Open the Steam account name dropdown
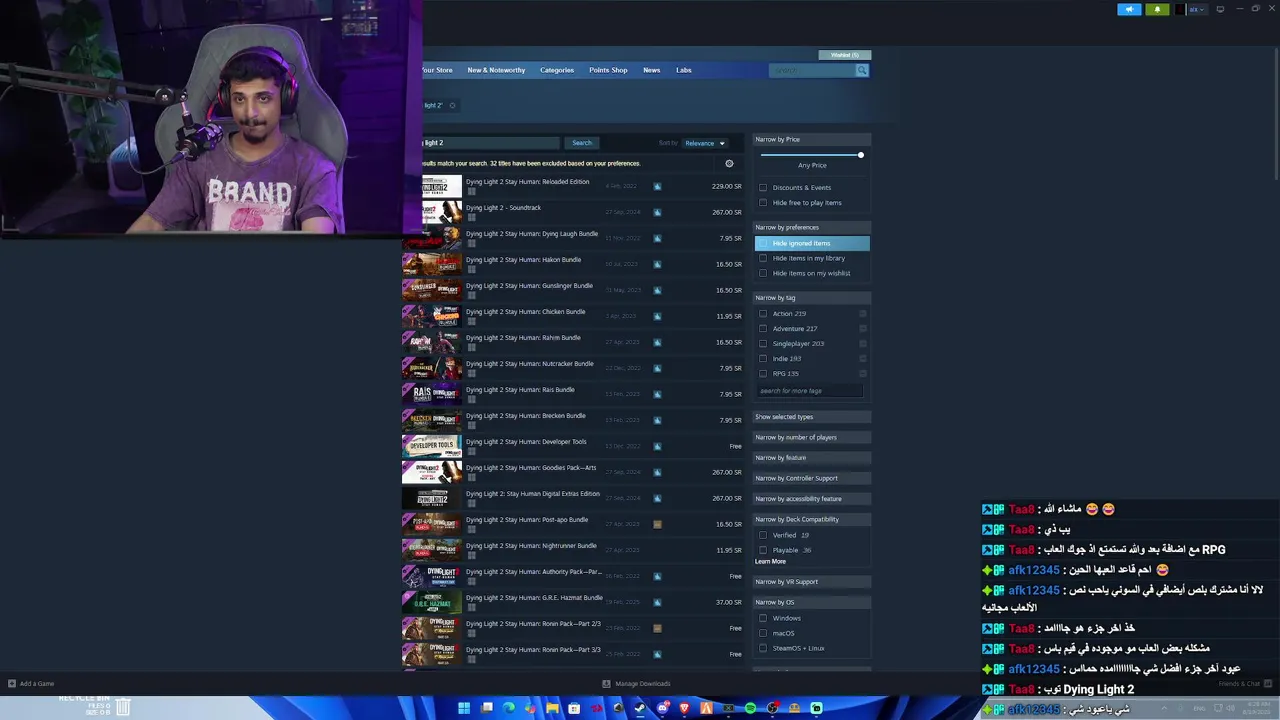Viewport: 1280px width, 720px height. 1197,9
